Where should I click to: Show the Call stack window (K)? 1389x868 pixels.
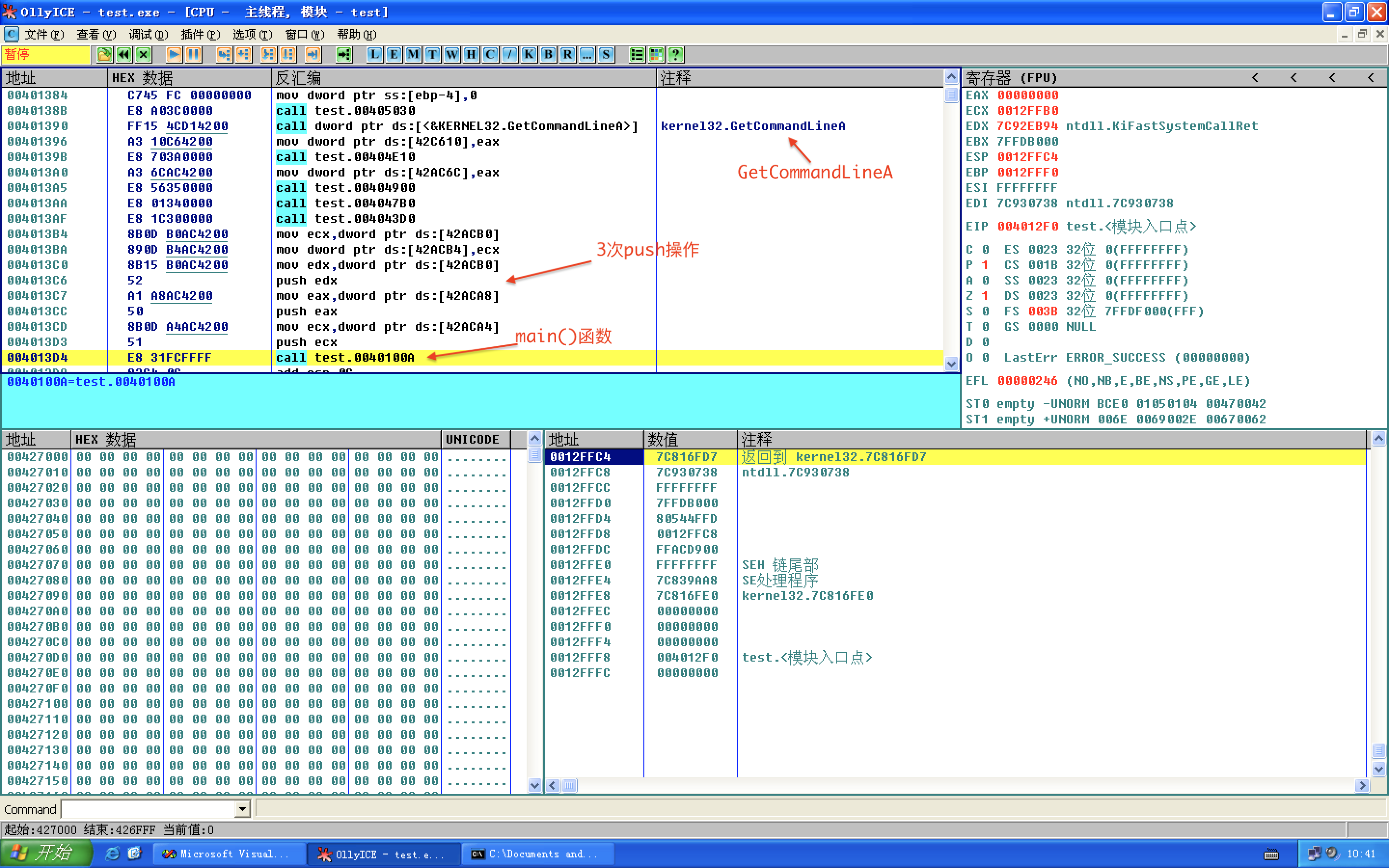pos(529,54)
